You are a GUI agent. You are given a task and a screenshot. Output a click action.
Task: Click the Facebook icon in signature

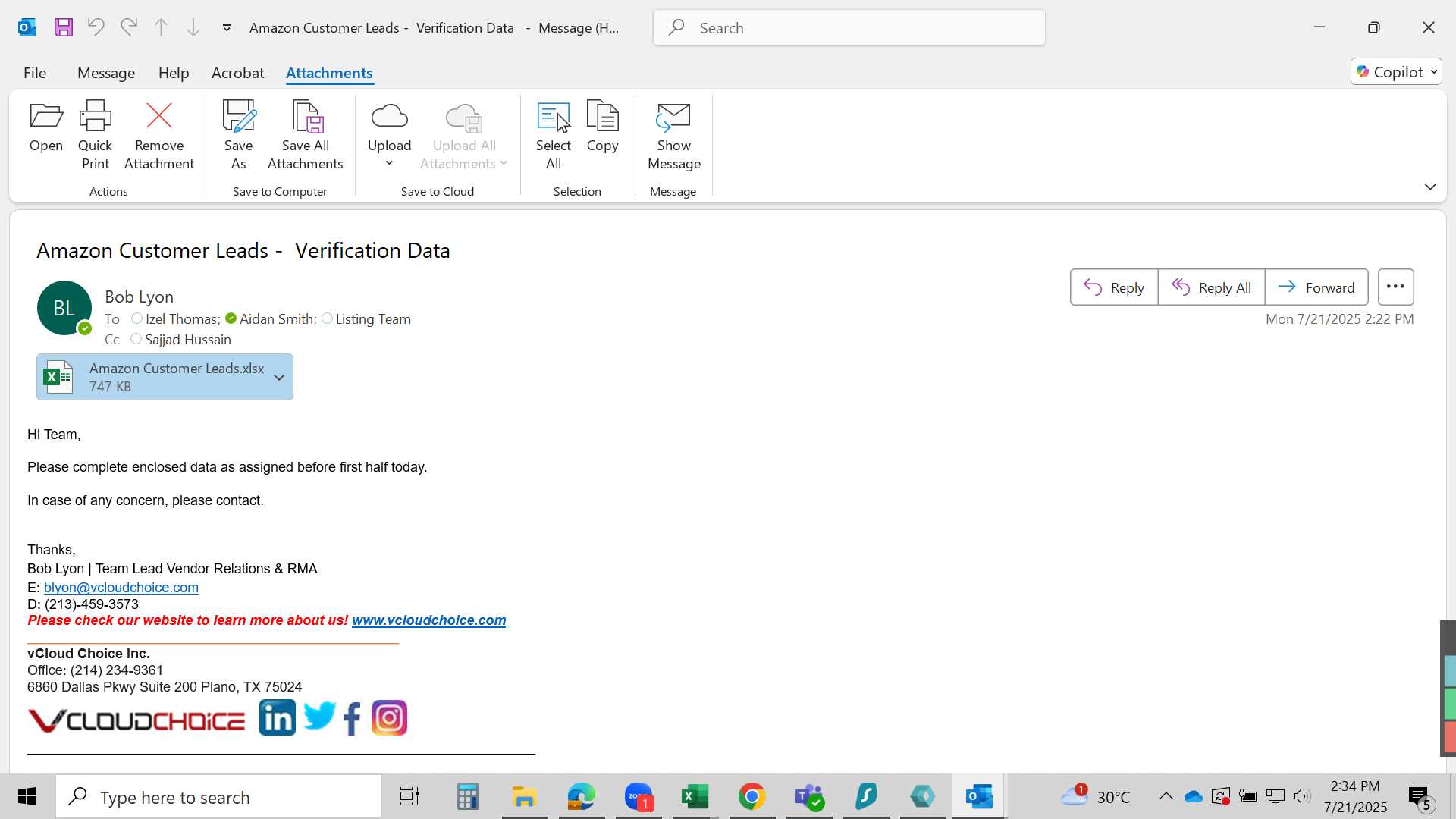tap(352, 718)
